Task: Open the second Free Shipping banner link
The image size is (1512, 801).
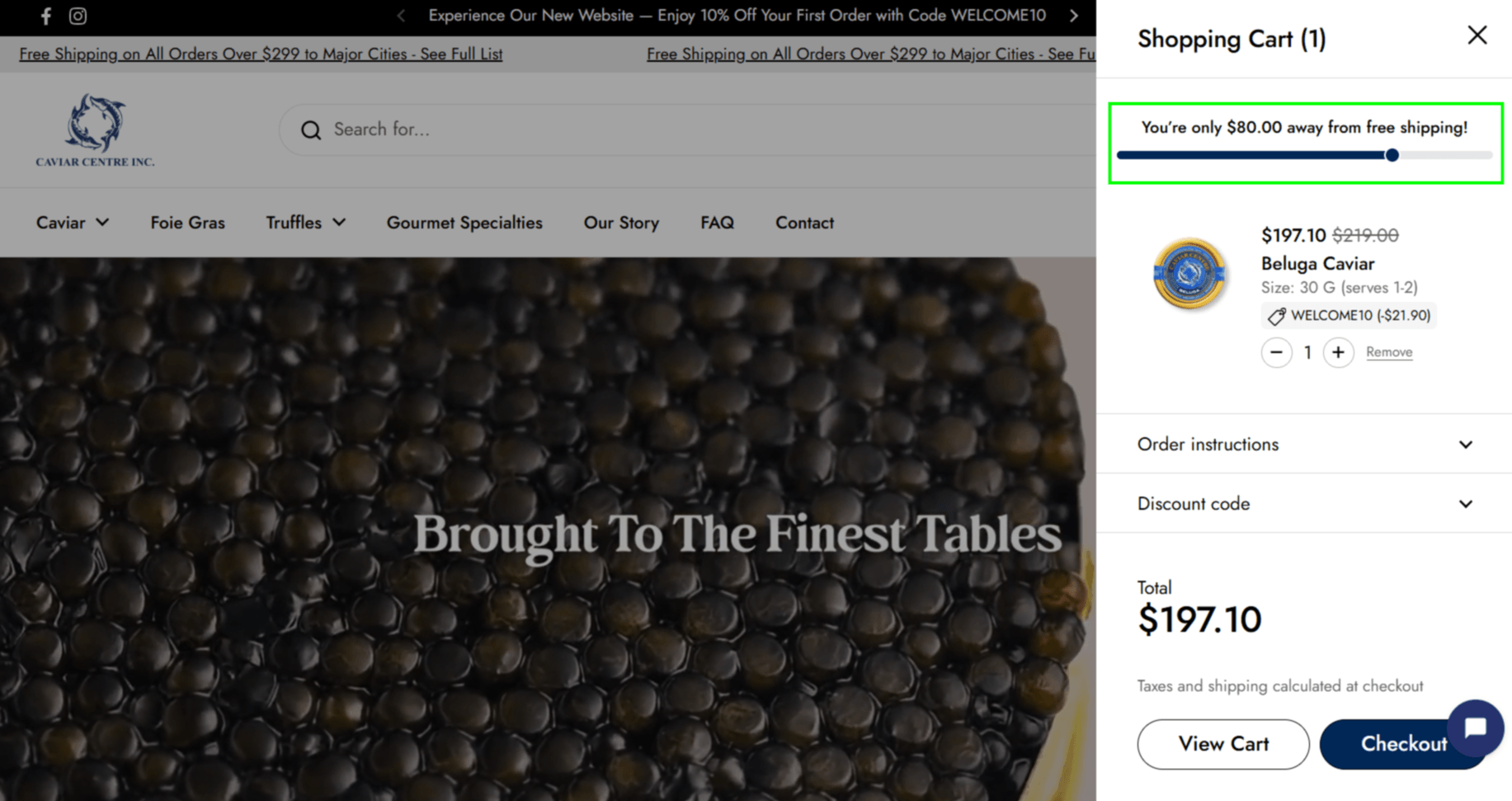Action: [x=871, y=54]
